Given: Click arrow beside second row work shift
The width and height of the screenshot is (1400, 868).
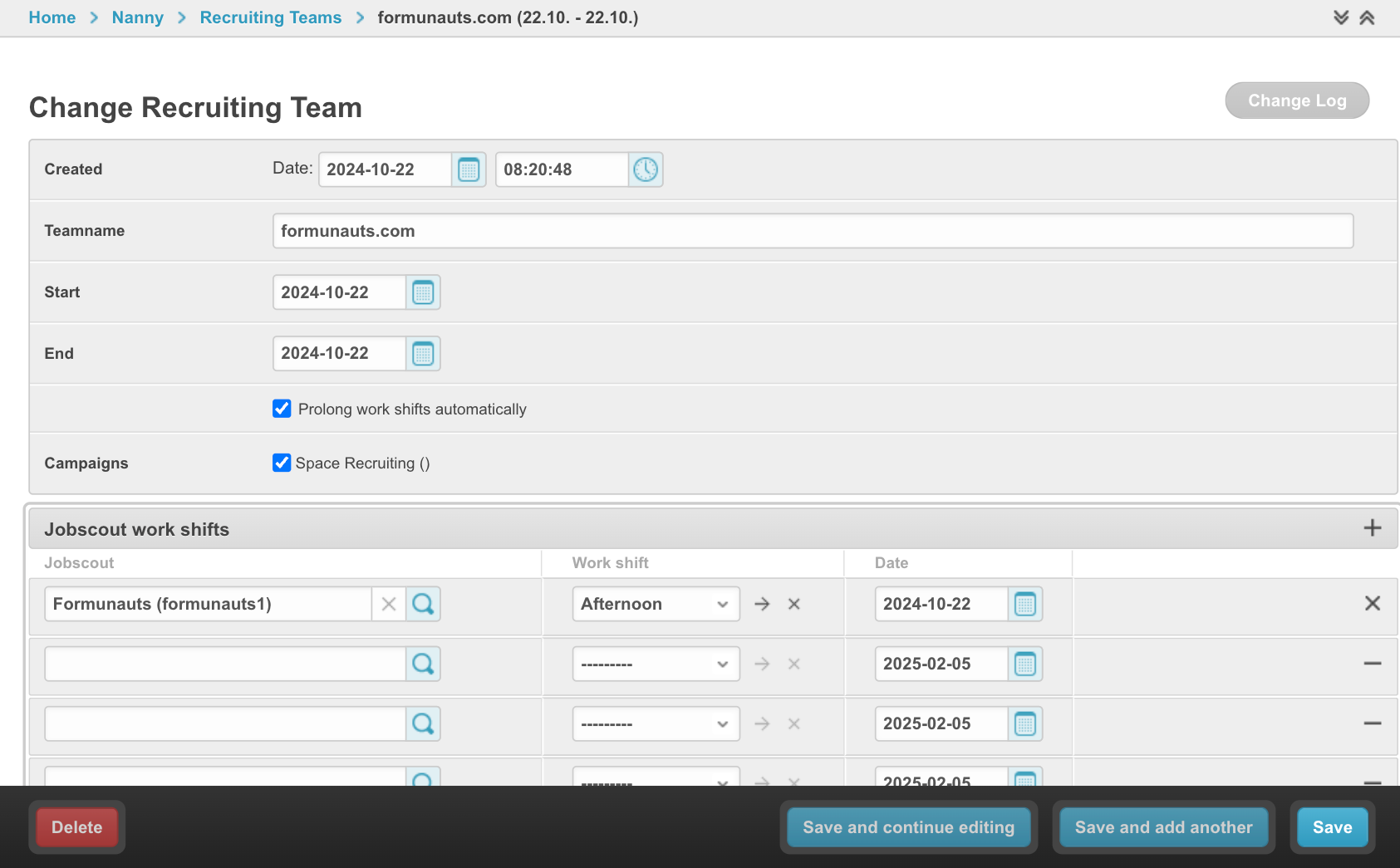Looking at the screenshot, I should [x=762, y=664].
